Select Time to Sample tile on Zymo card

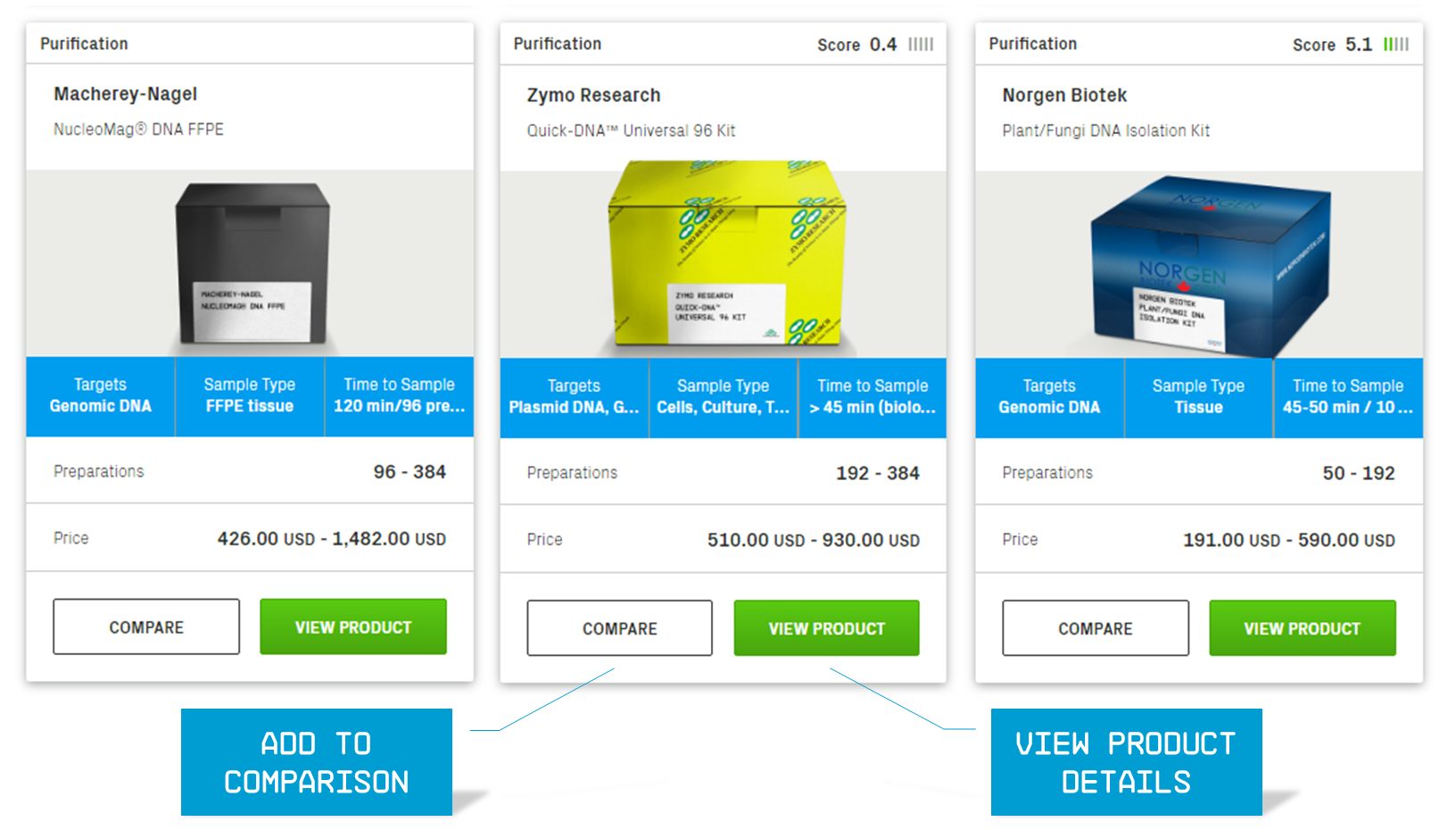(873, 398)
